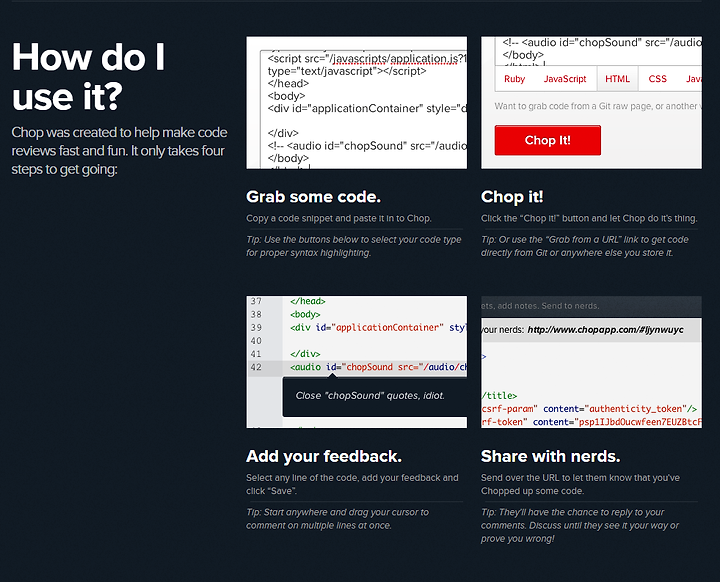This screenshot has height=582, width=720.
Task: Click line number 42 in code screenshot
Action: coord(256,367)
